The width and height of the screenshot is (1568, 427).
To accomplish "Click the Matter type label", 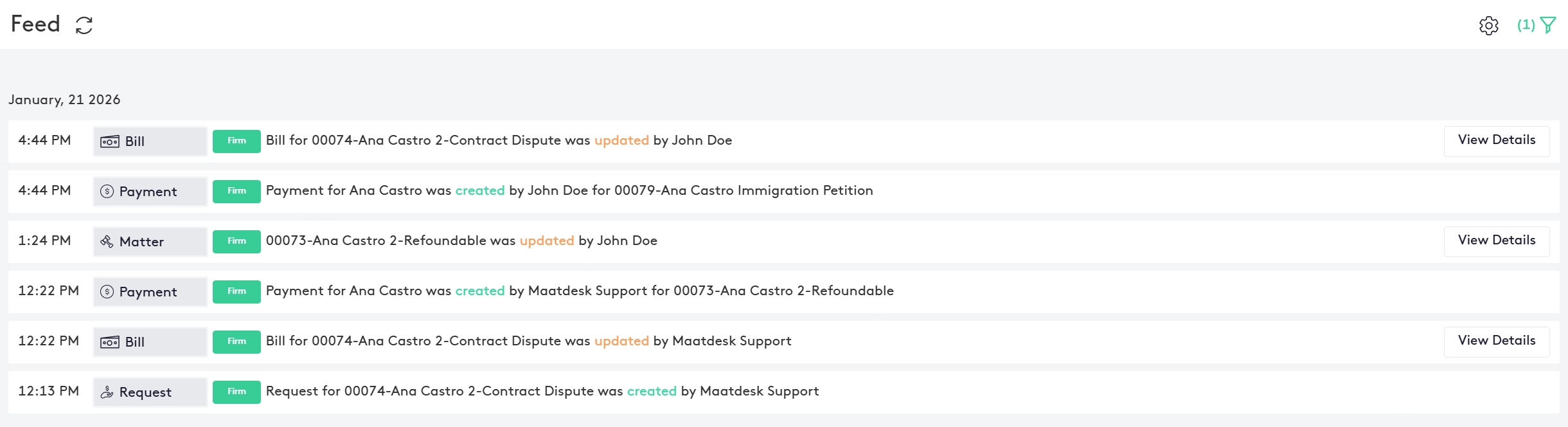I will tap(141, 242).
